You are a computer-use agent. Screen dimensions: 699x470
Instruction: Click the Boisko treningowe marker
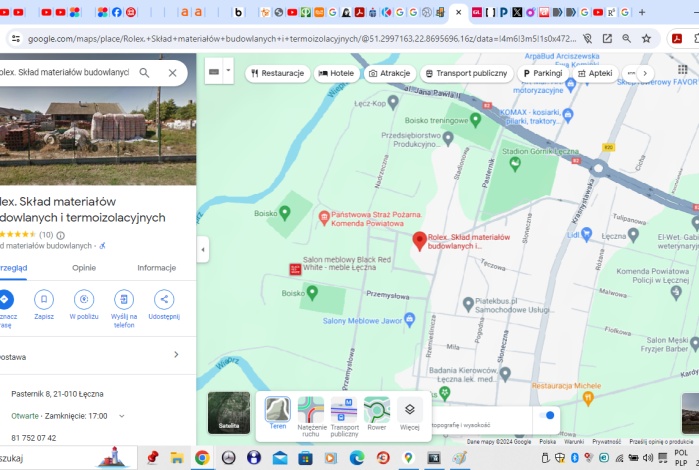(x=475, y=120)
